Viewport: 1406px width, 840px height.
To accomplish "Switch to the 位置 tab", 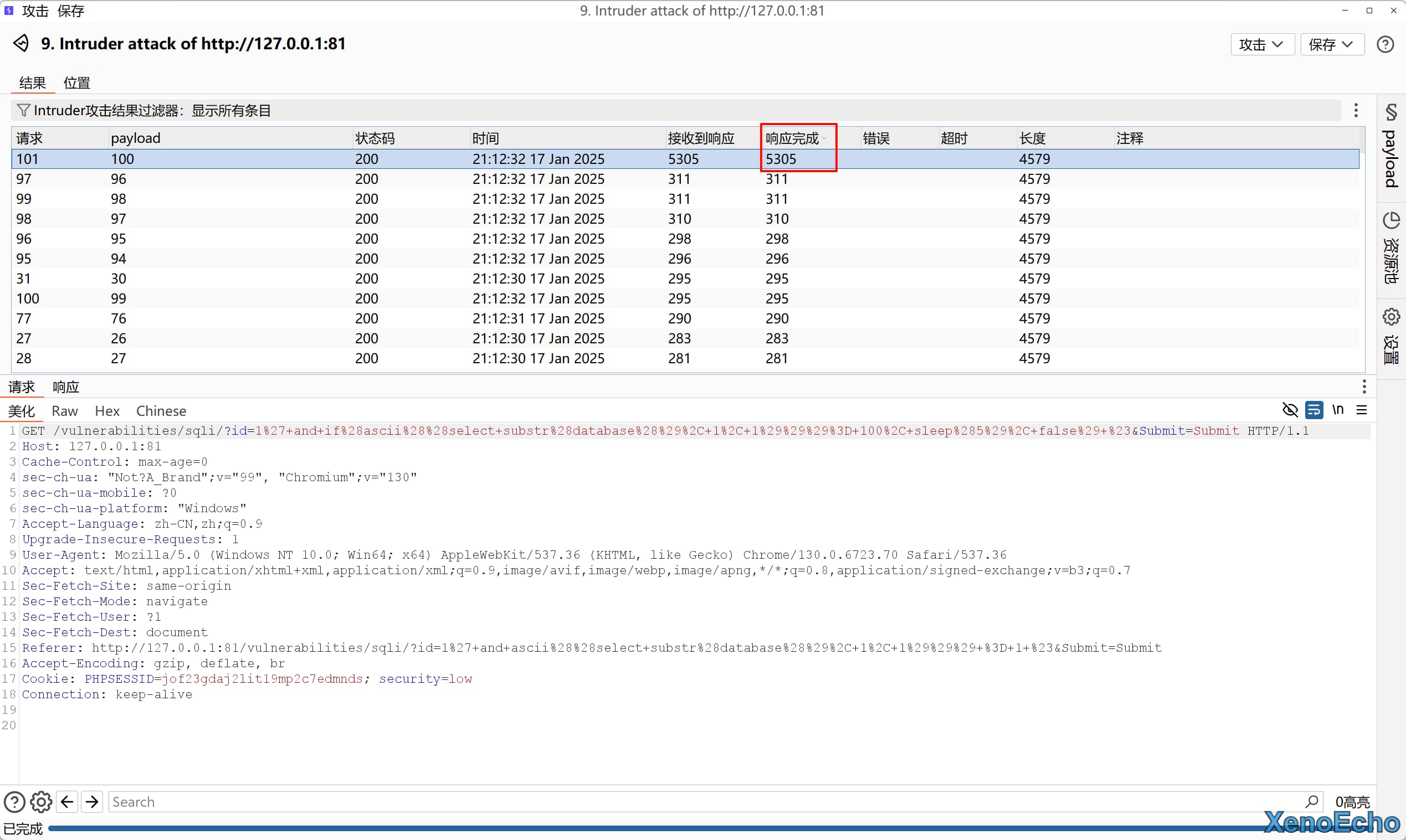I will (x=76, y=83).
